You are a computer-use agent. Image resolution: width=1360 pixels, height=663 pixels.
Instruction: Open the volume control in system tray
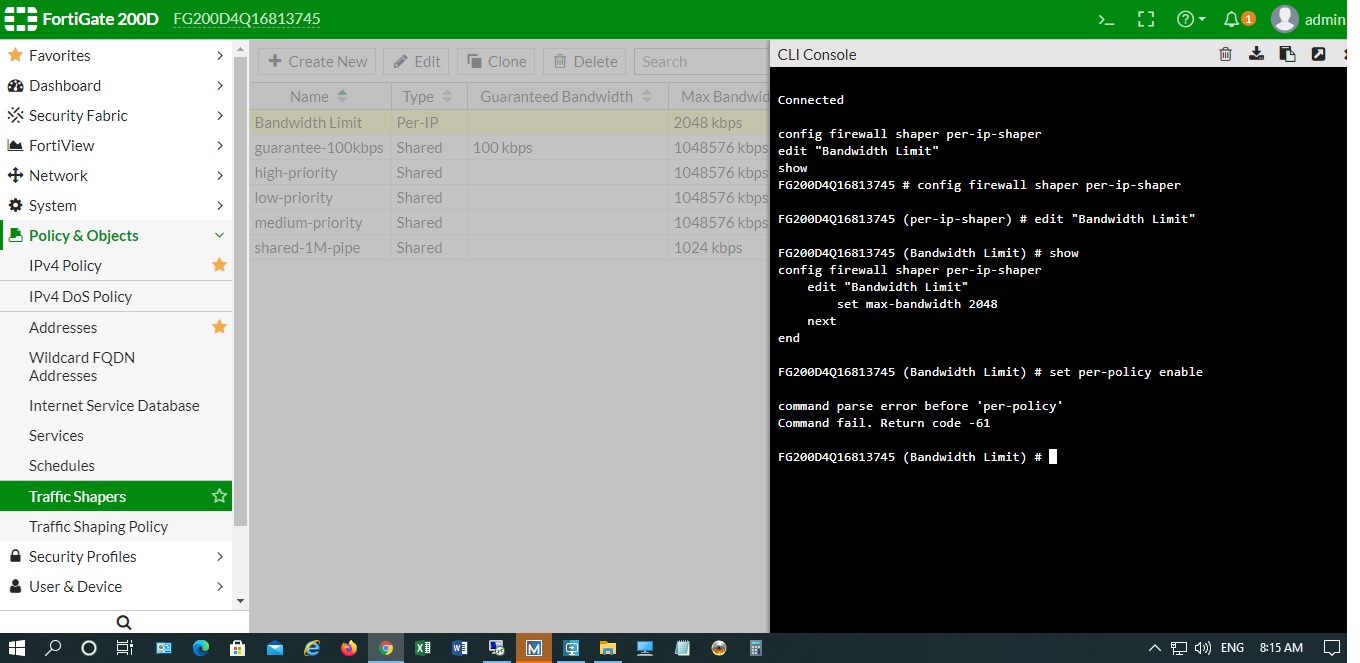[1202, 647]
